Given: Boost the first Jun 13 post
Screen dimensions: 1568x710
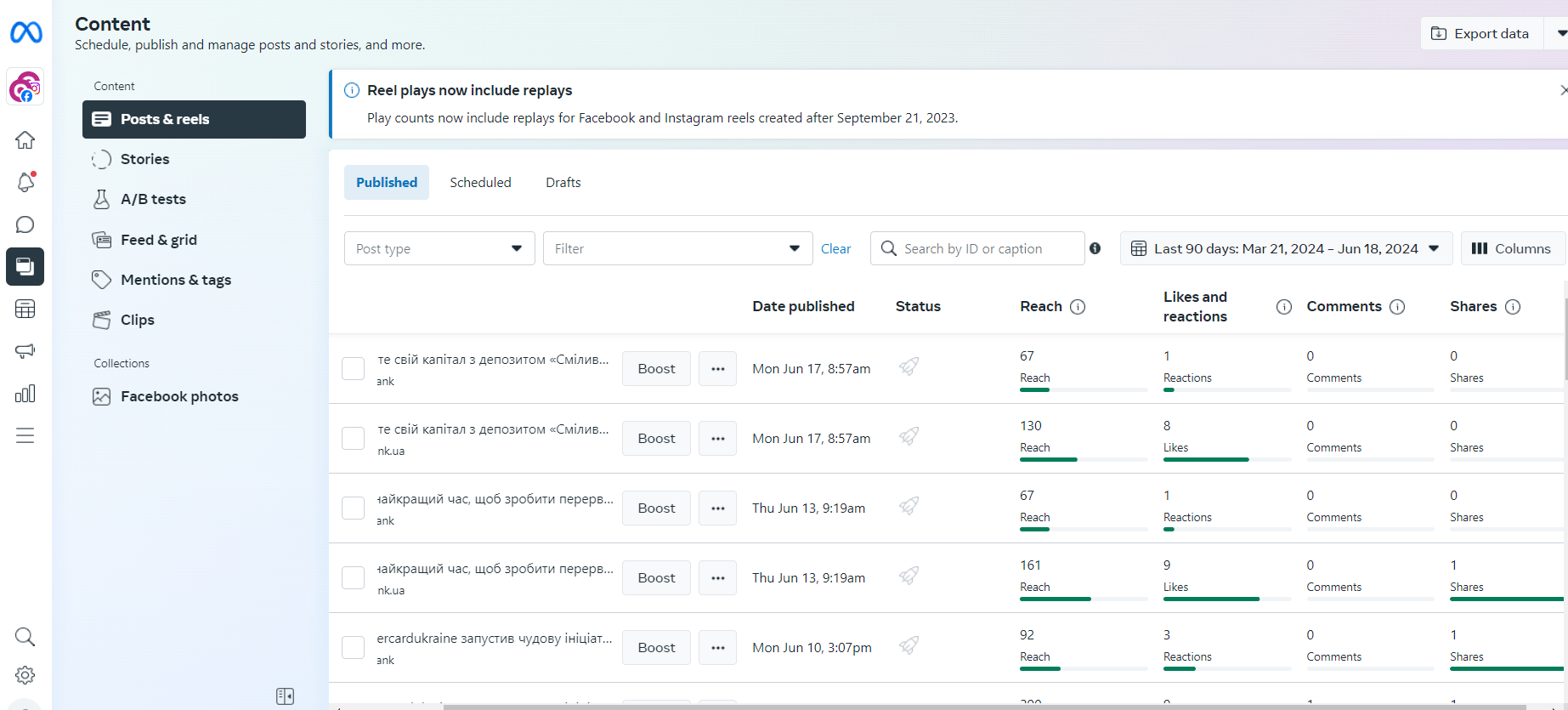Looking at the screenshot, I should coord(656,508).
